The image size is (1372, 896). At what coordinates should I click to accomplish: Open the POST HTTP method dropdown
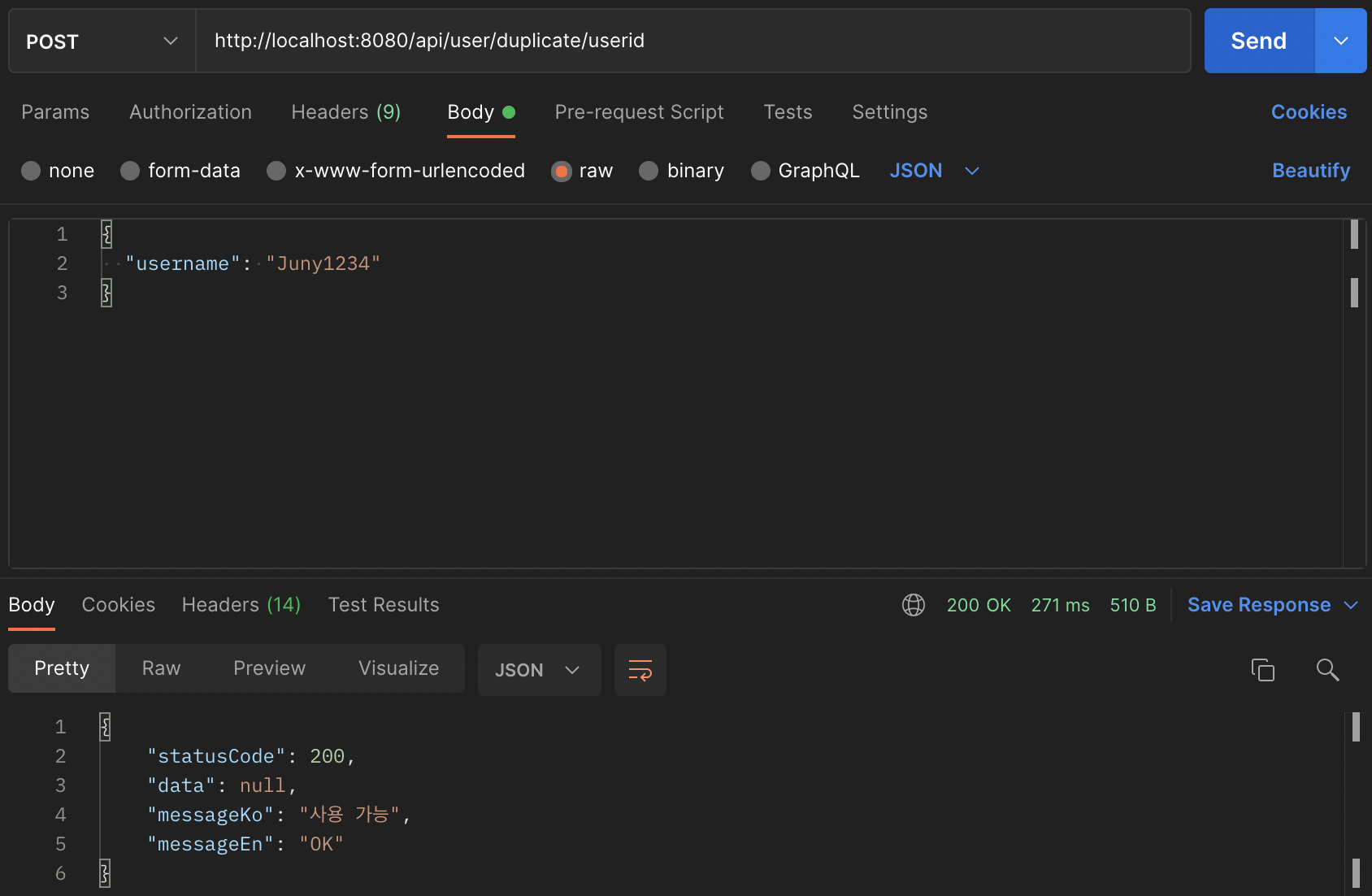point(102,41)
